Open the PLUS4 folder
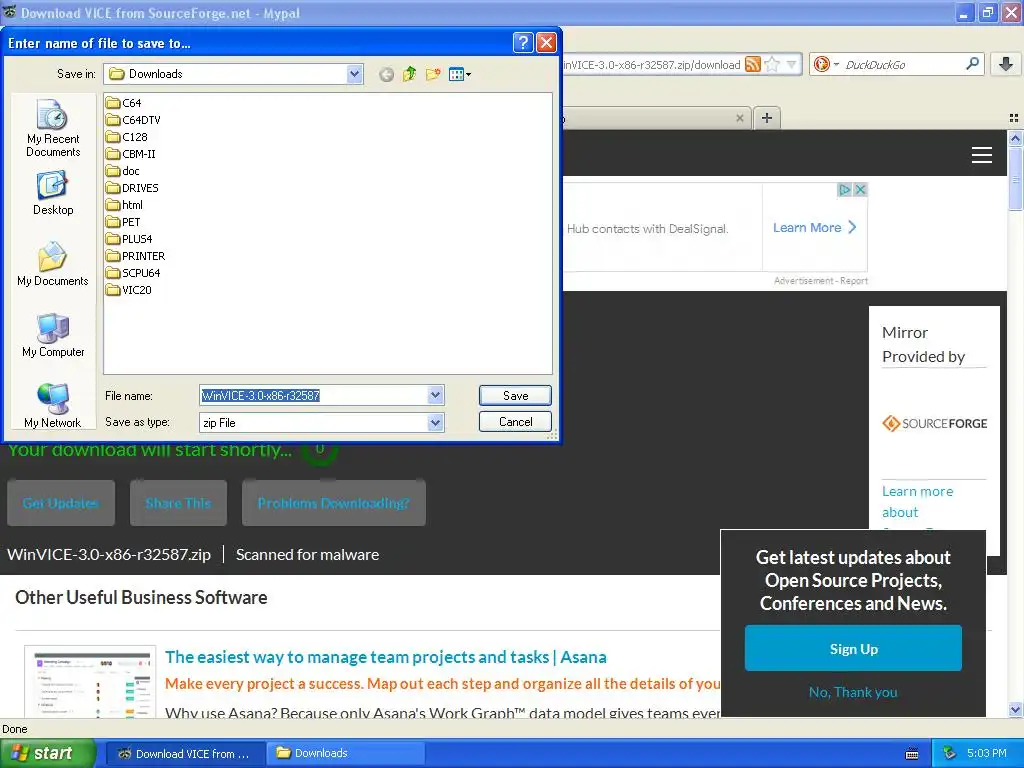Screen dimensions: 1024x768 click(129, 239)
